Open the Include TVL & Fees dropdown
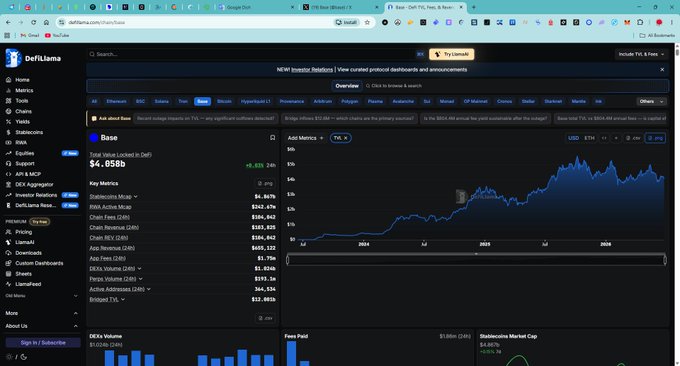The image size is (680, 366). [641, 54]
